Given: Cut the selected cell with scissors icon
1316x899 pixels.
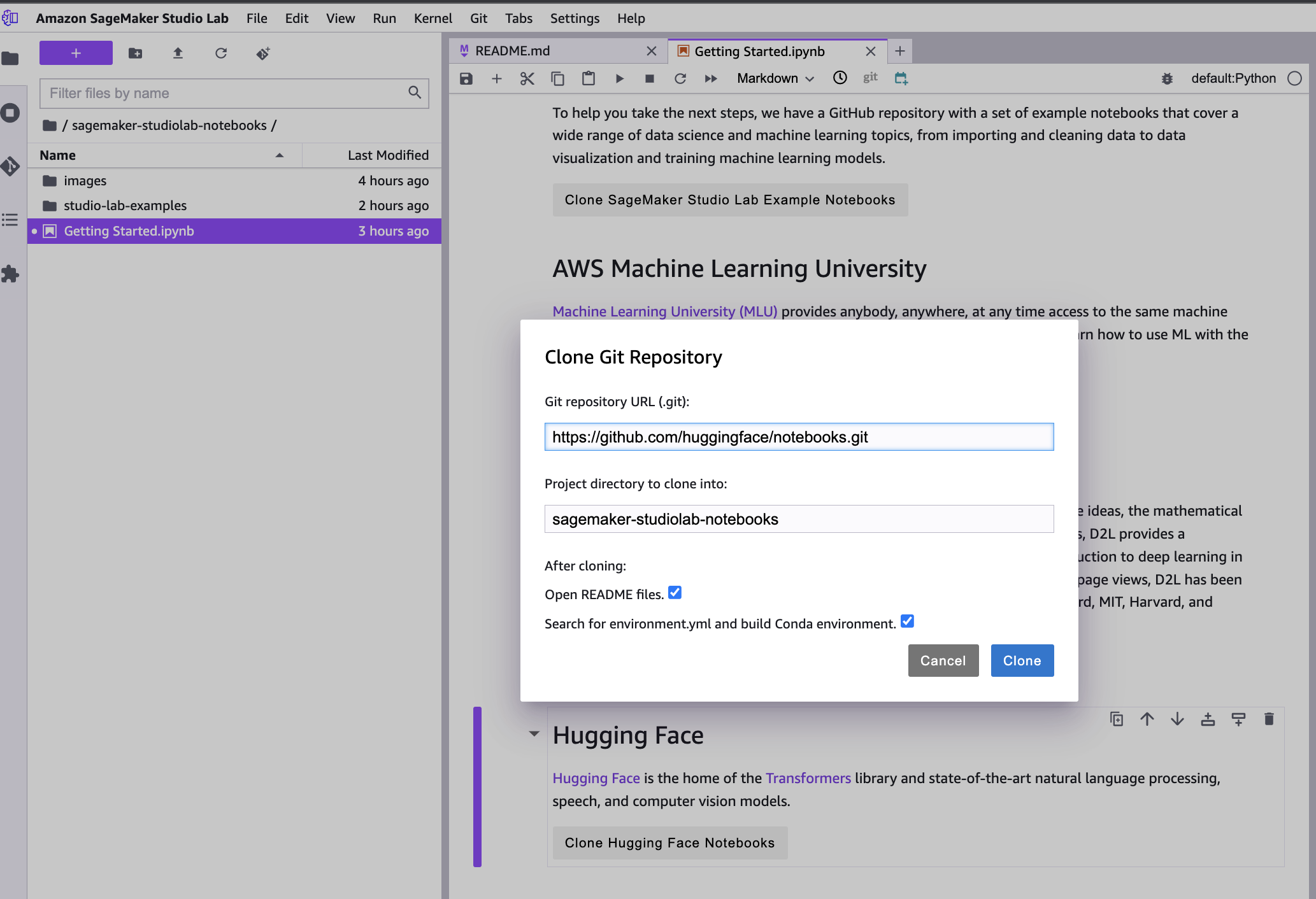Looking at the screenshot, I should (x=527, y=78).
